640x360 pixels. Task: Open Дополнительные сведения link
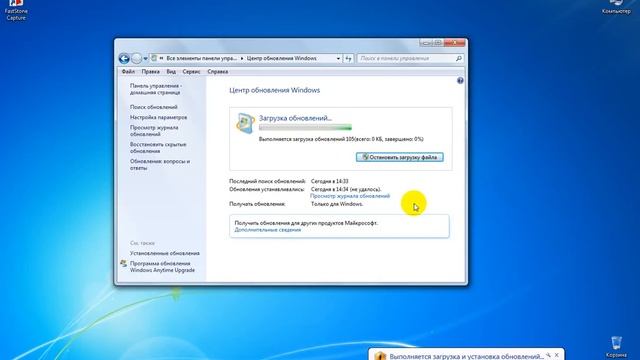[x=267, y=230]
